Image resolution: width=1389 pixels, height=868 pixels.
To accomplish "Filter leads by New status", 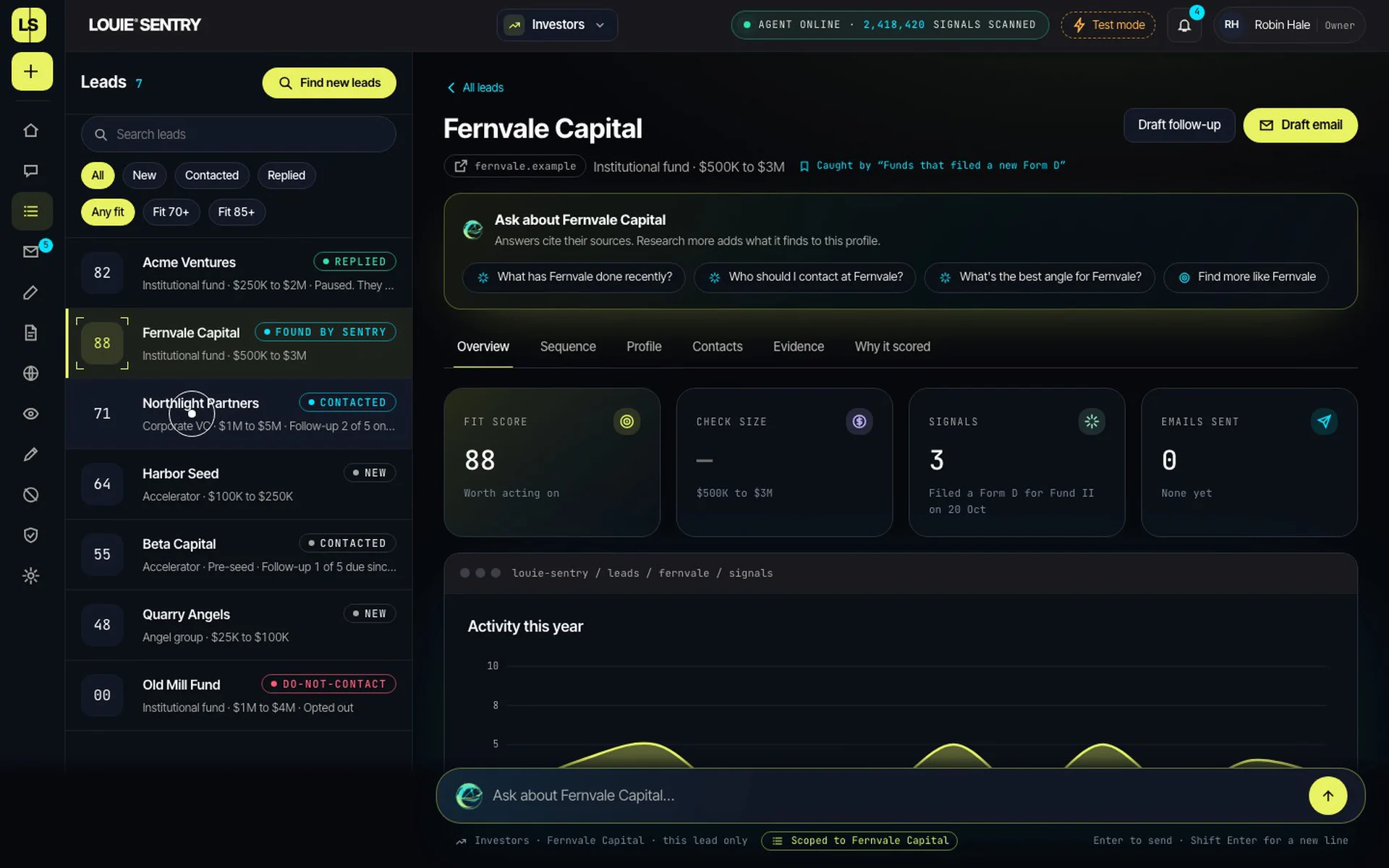I will click(144, 175).
